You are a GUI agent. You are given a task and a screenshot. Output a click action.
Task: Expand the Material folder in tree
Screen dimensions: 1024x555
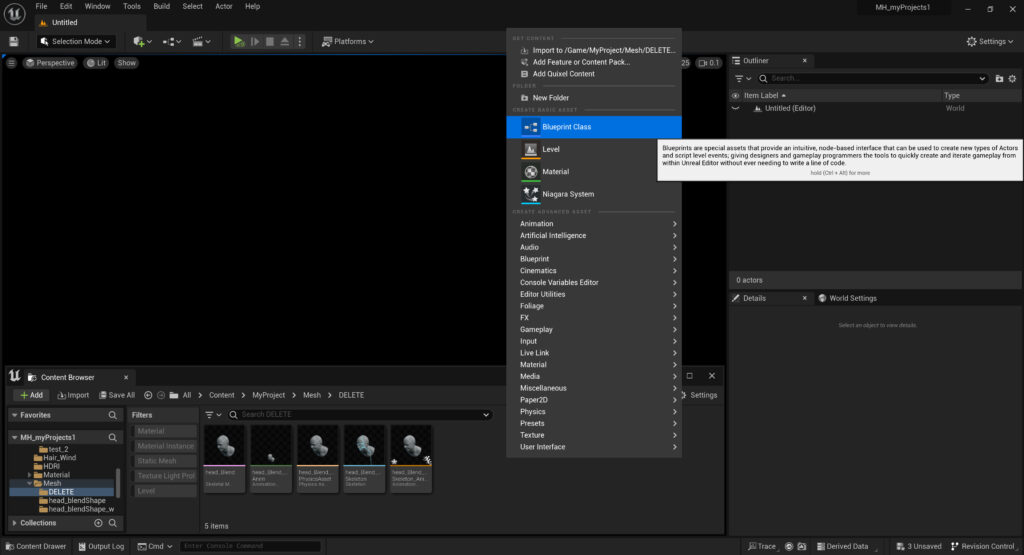[x=30, y=475]
